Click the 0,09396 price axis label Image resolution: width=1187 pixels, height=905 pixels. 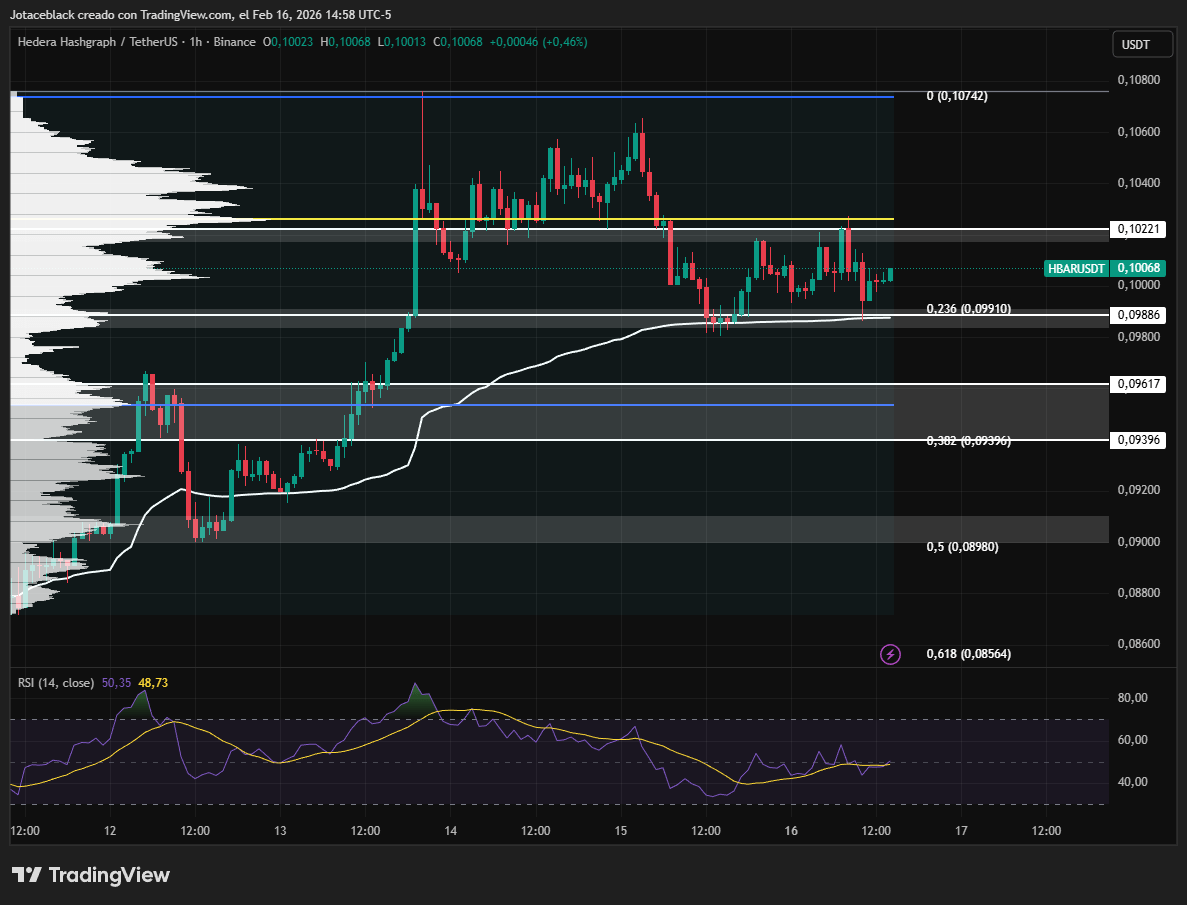1138,440
